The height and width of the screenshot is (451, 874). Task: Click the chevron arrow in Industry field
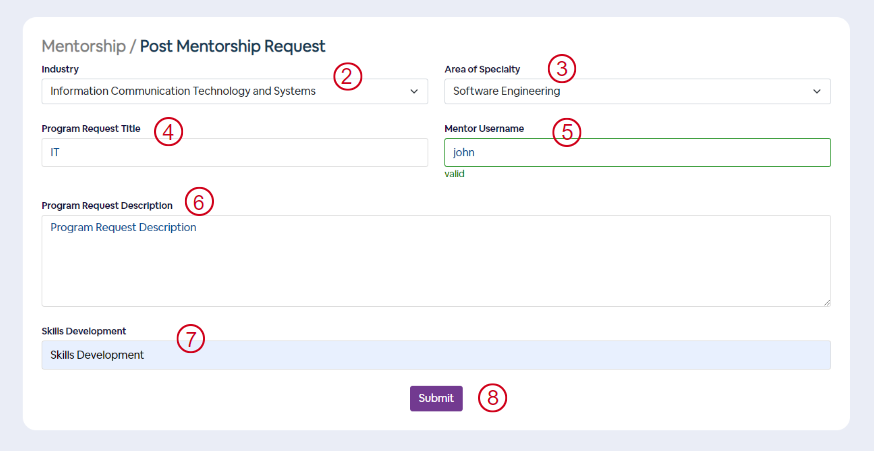(x=414, y=91)
